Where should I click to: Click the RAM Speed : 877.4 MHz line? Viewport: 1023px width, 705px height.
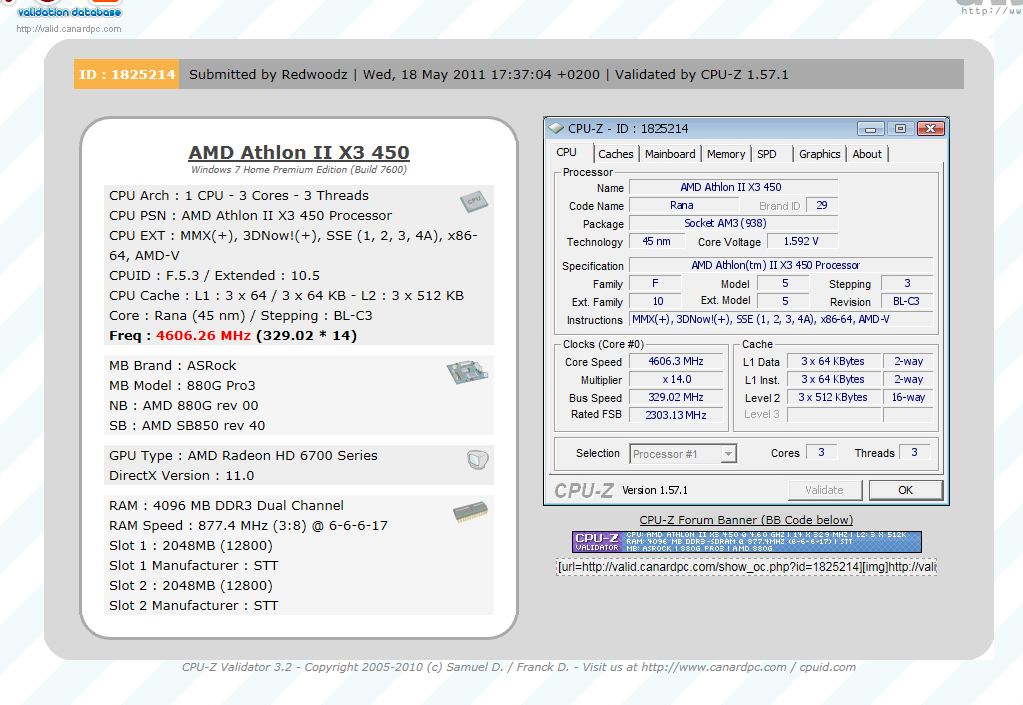point(248,526)
